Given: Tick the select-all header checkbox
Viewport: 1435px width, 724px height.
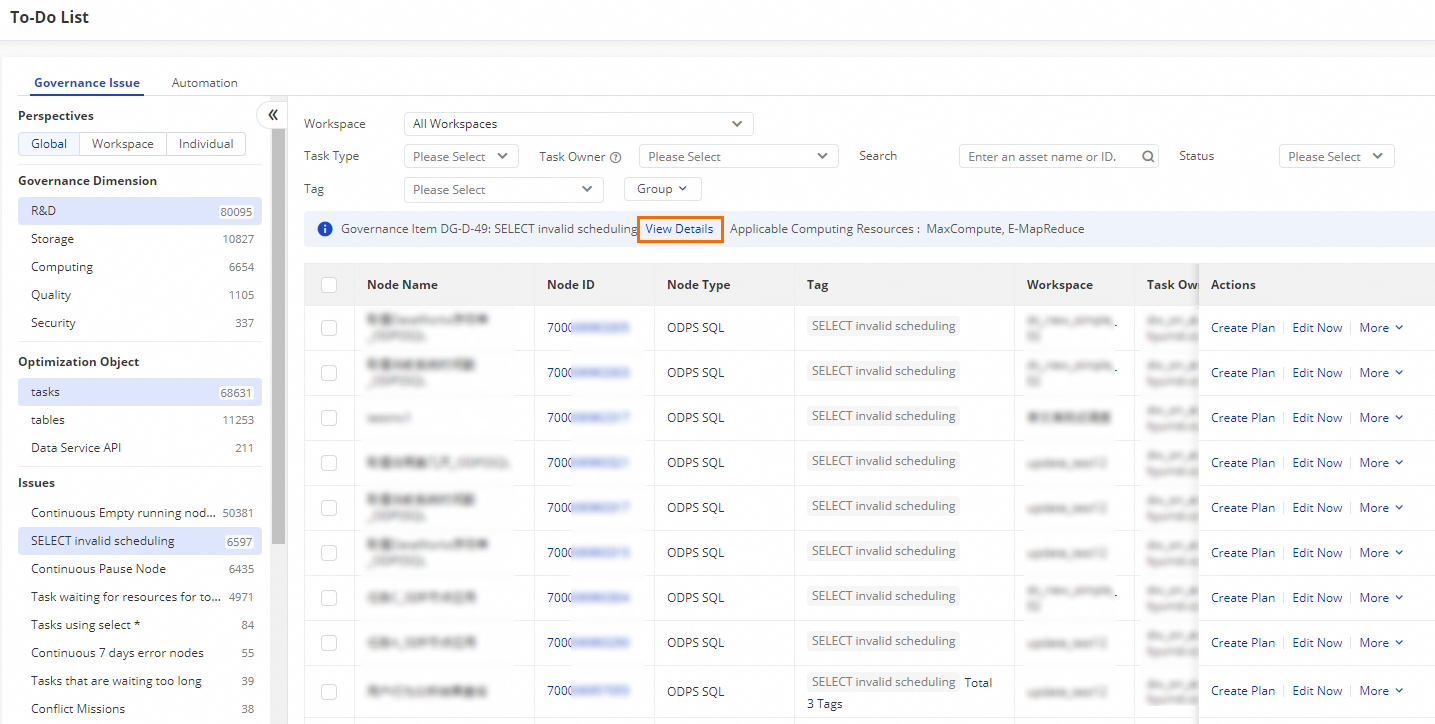Looking at the screenshot, I should 329,285.
